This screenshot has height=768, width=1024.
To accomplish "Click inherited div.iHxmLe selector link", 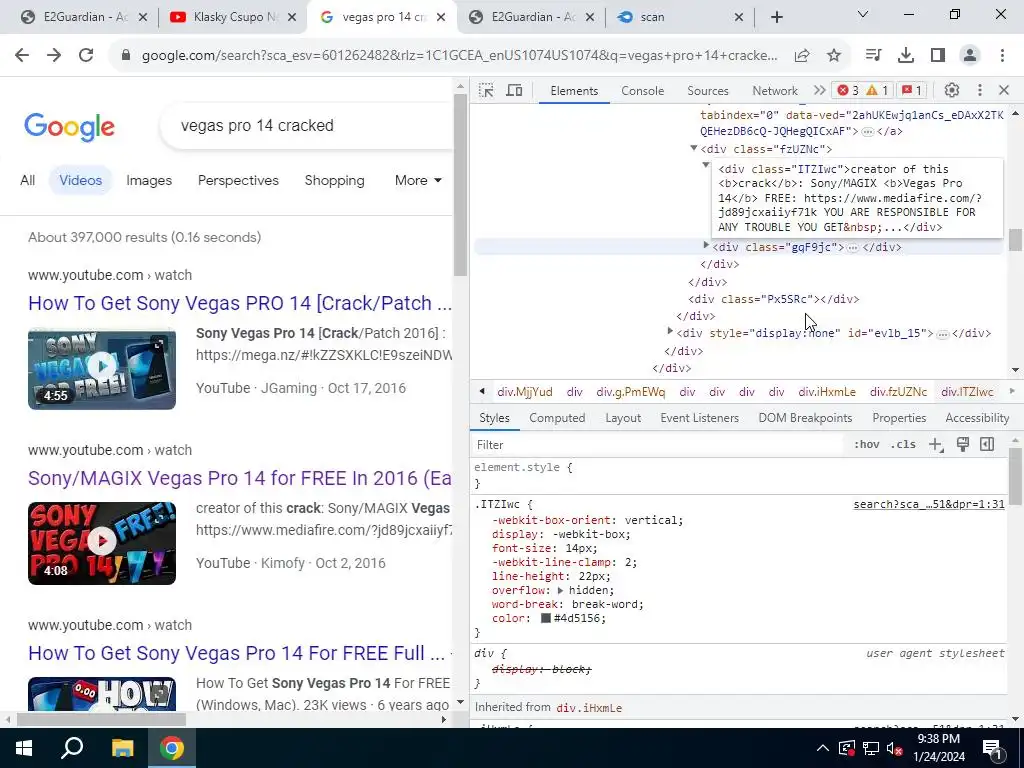I will point(589,707).
